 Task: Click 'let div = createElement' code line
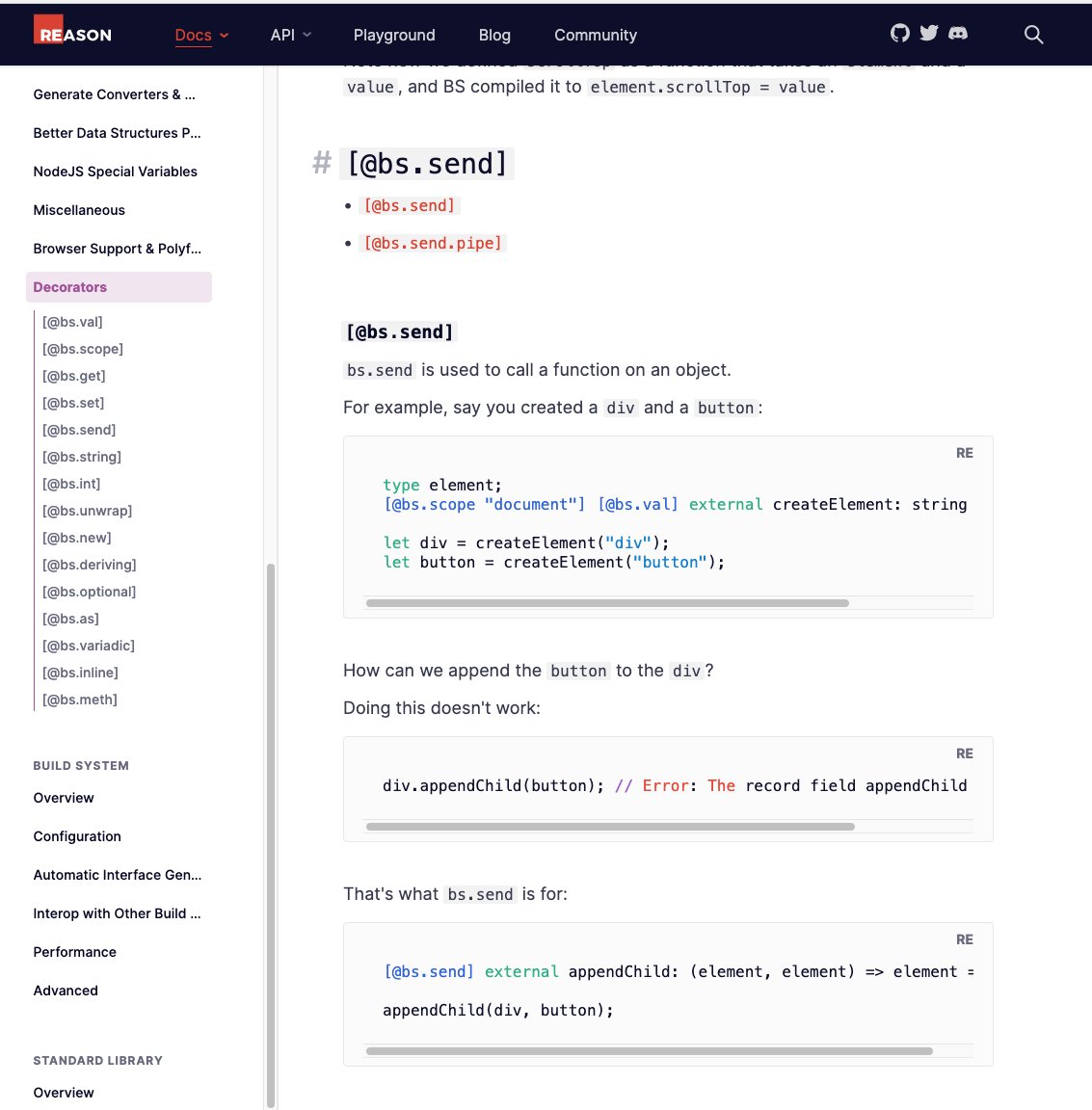[x=525, y=543]
